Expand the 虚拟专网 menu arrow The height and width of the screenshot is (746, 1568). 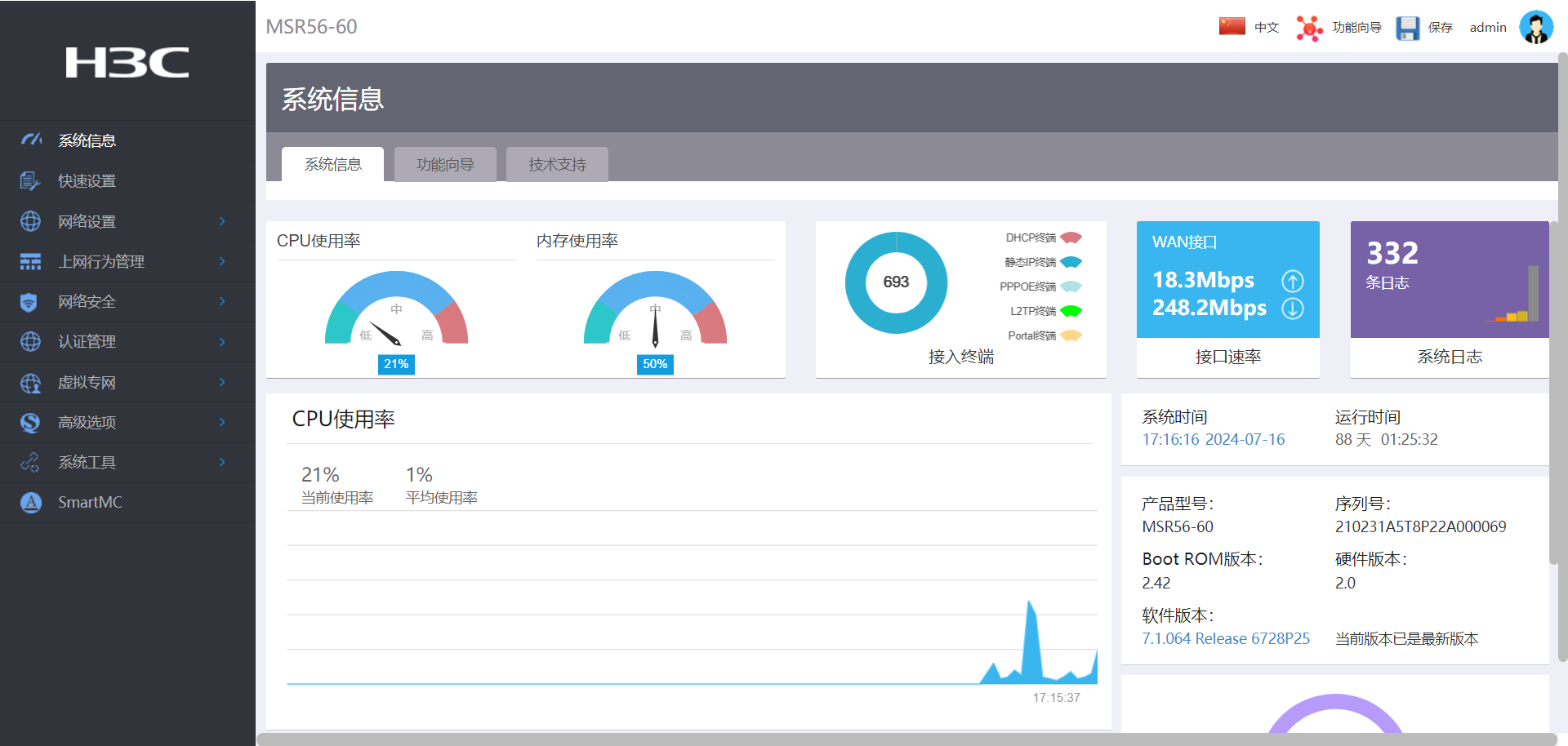[x=222, y=382]
